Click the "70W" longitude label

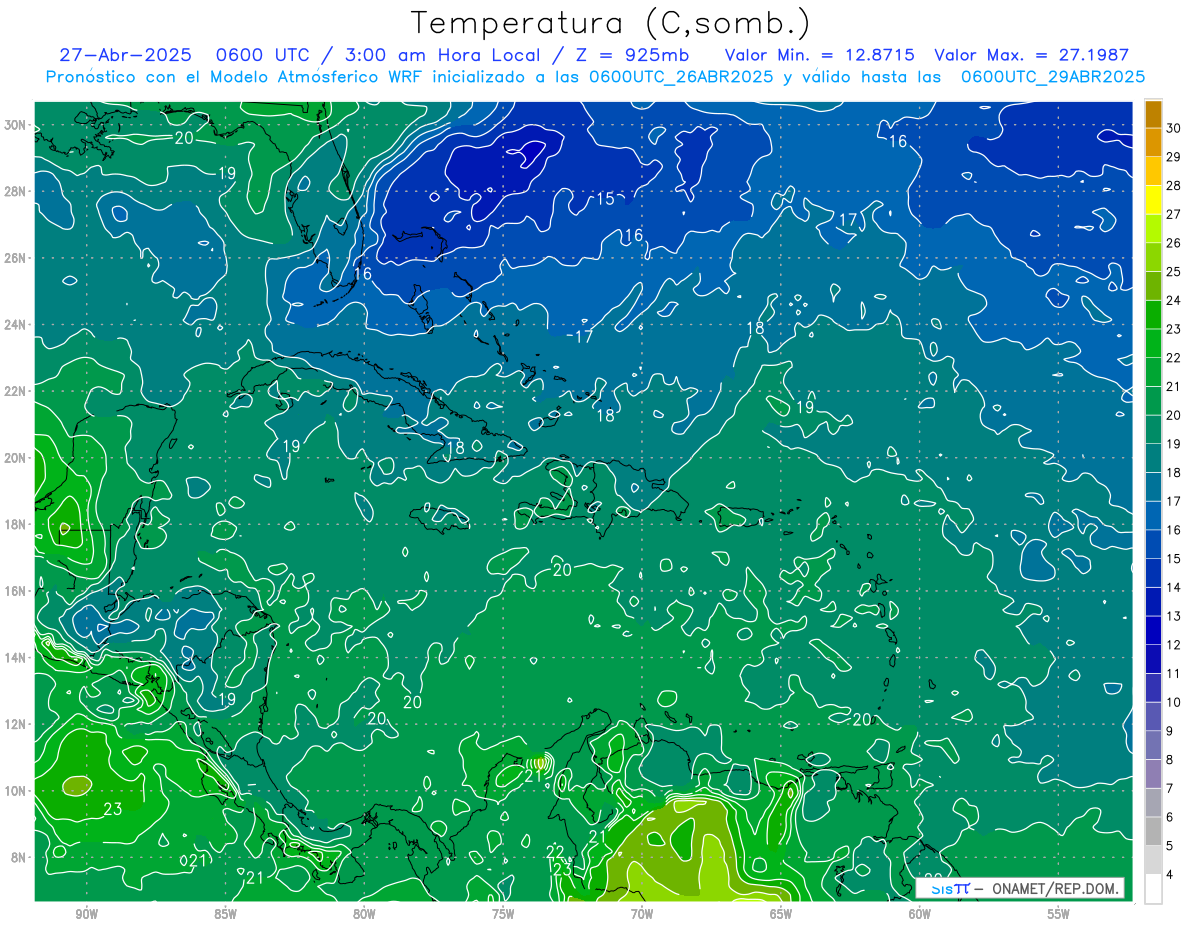point(642,914)
